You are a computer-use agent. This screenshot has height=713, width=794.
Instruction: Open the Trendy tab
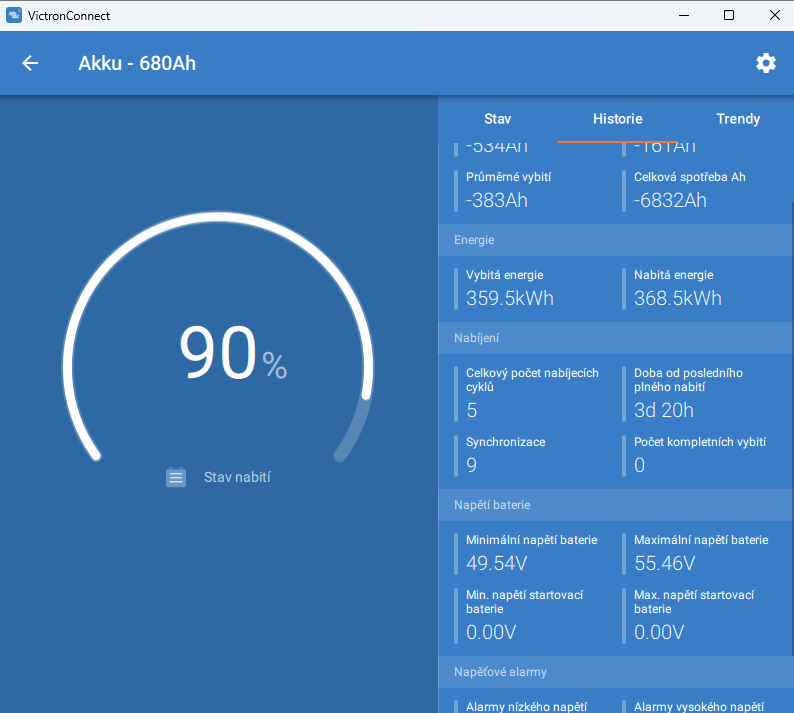(x=738, y=119)
